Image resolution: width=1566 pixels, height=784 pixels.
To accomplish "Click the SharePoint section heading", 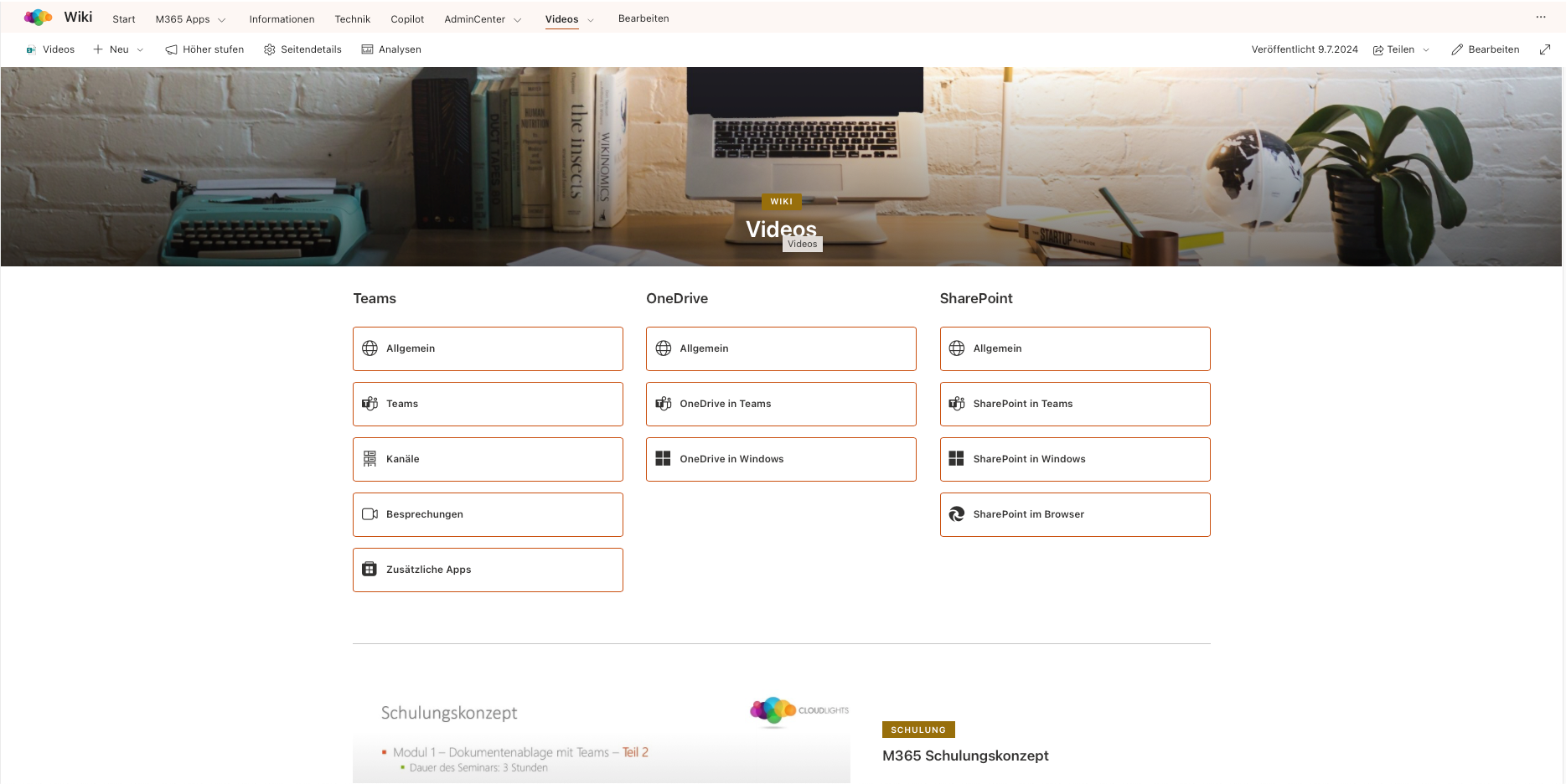I will click(x=976, y=298).
